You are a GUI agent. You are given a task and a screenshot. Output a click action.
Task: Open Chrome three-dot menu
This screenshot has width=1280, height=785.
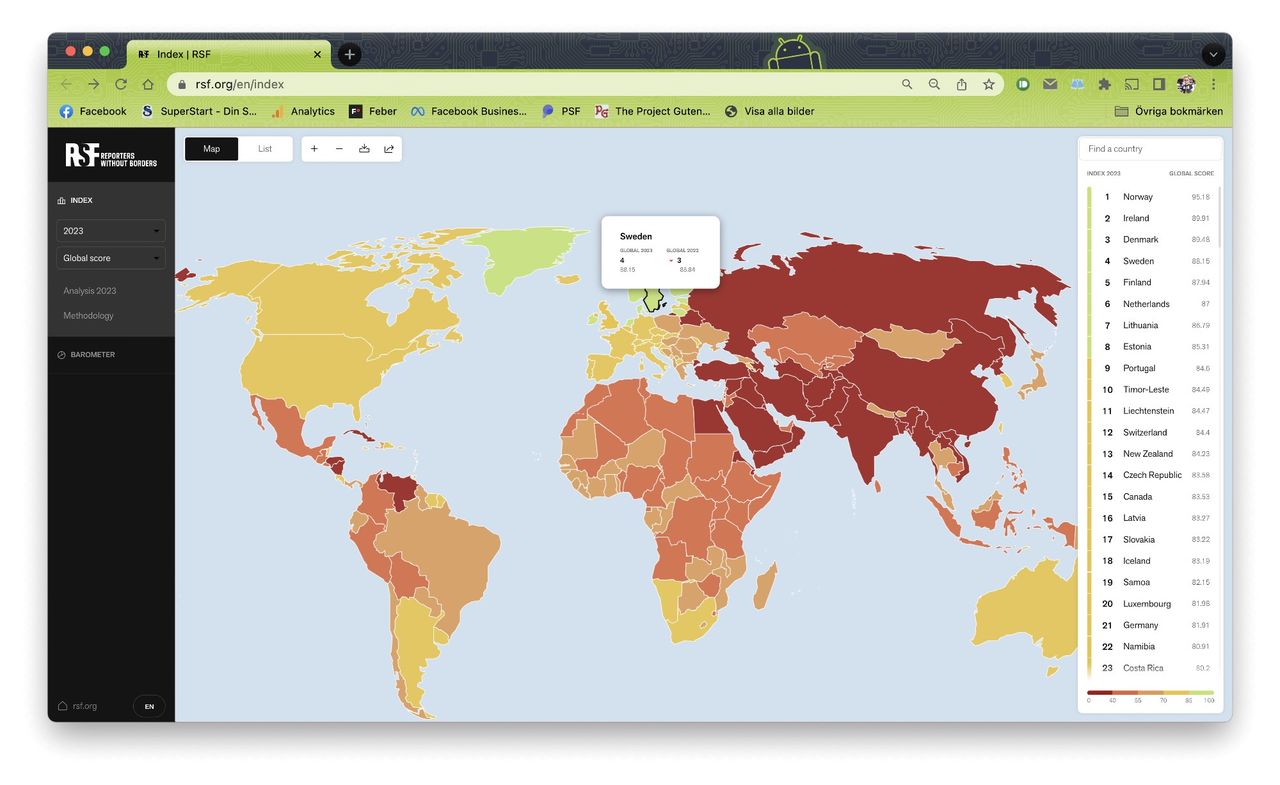pyautogui.click(x=1214, y=85)
